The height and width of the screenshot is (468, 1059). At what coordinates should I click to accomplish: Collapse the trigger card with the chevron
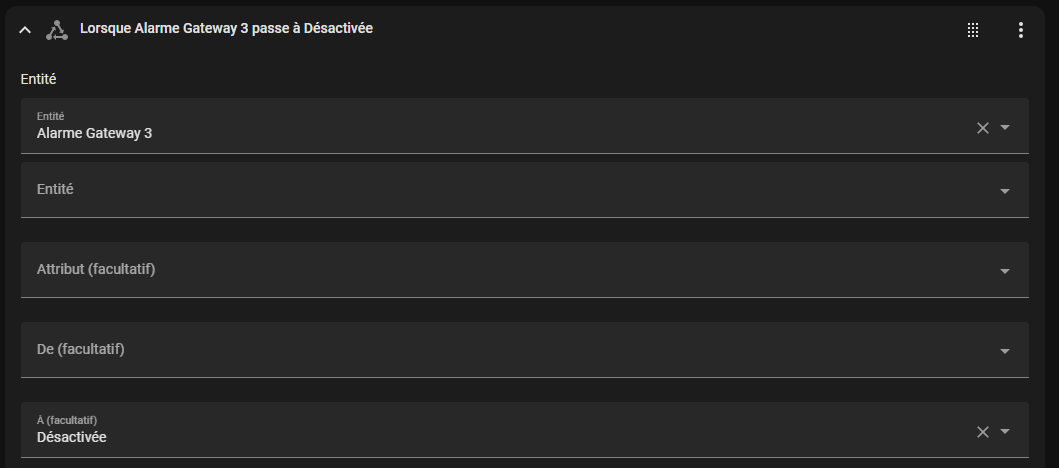pyautogui.click(x=25, y=30)
